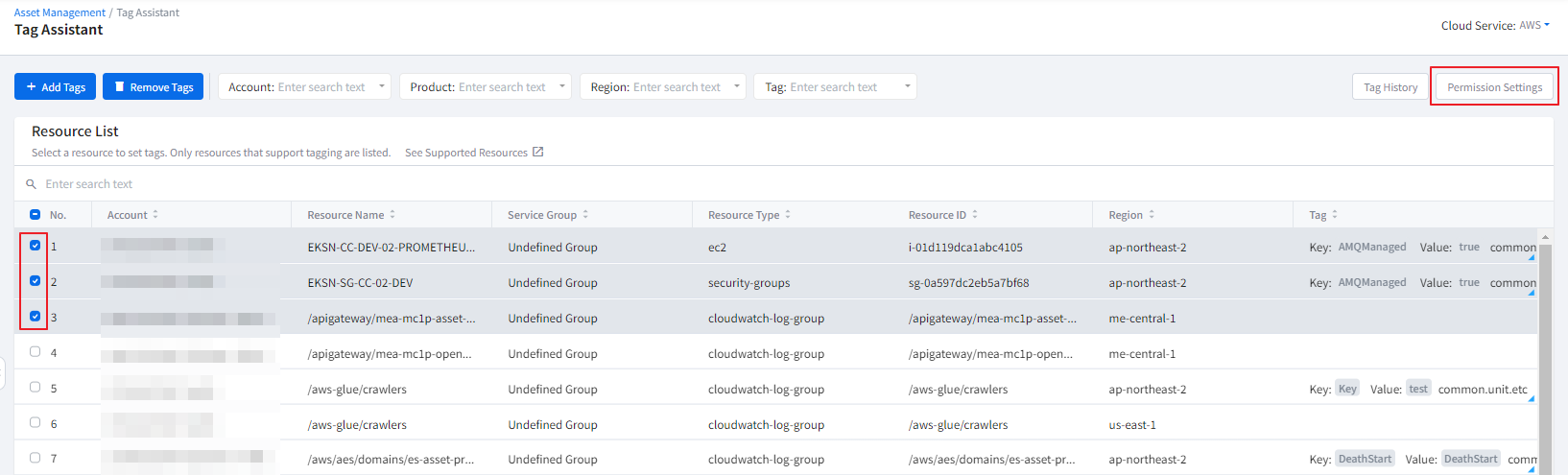Sort by Resource Name column icon
1568x475 pixels.
pos(392,215)
